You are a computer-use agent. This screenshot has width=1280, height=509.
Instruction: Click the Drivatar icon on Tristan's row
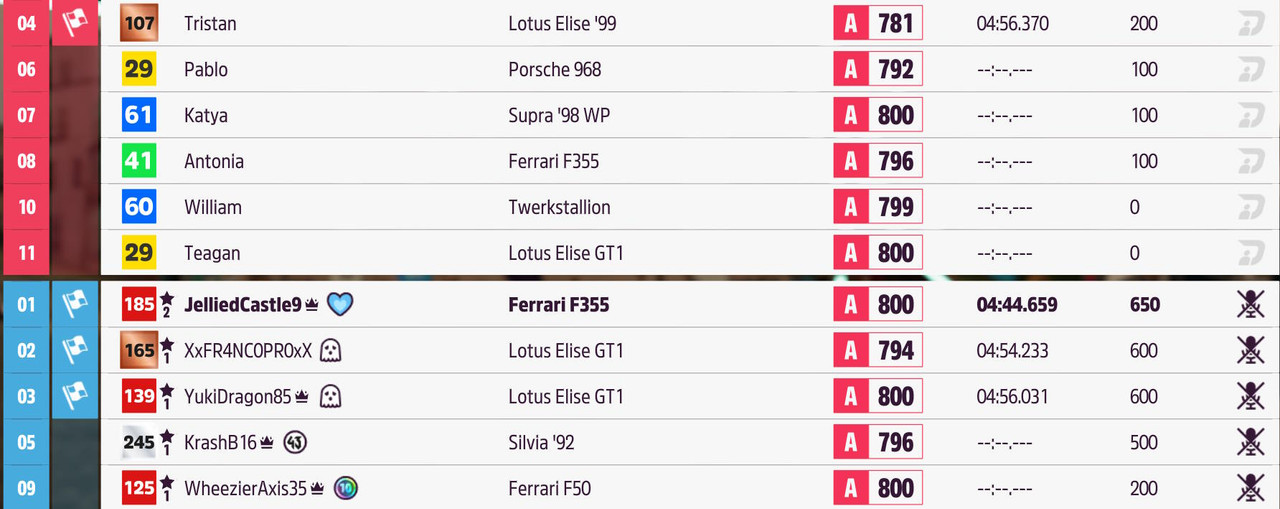(1251, 23)
